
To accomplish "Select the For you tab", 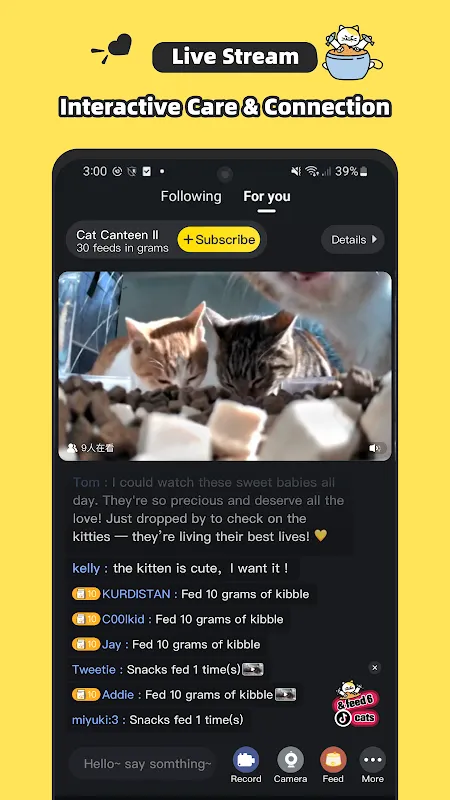I will (267, 196).
